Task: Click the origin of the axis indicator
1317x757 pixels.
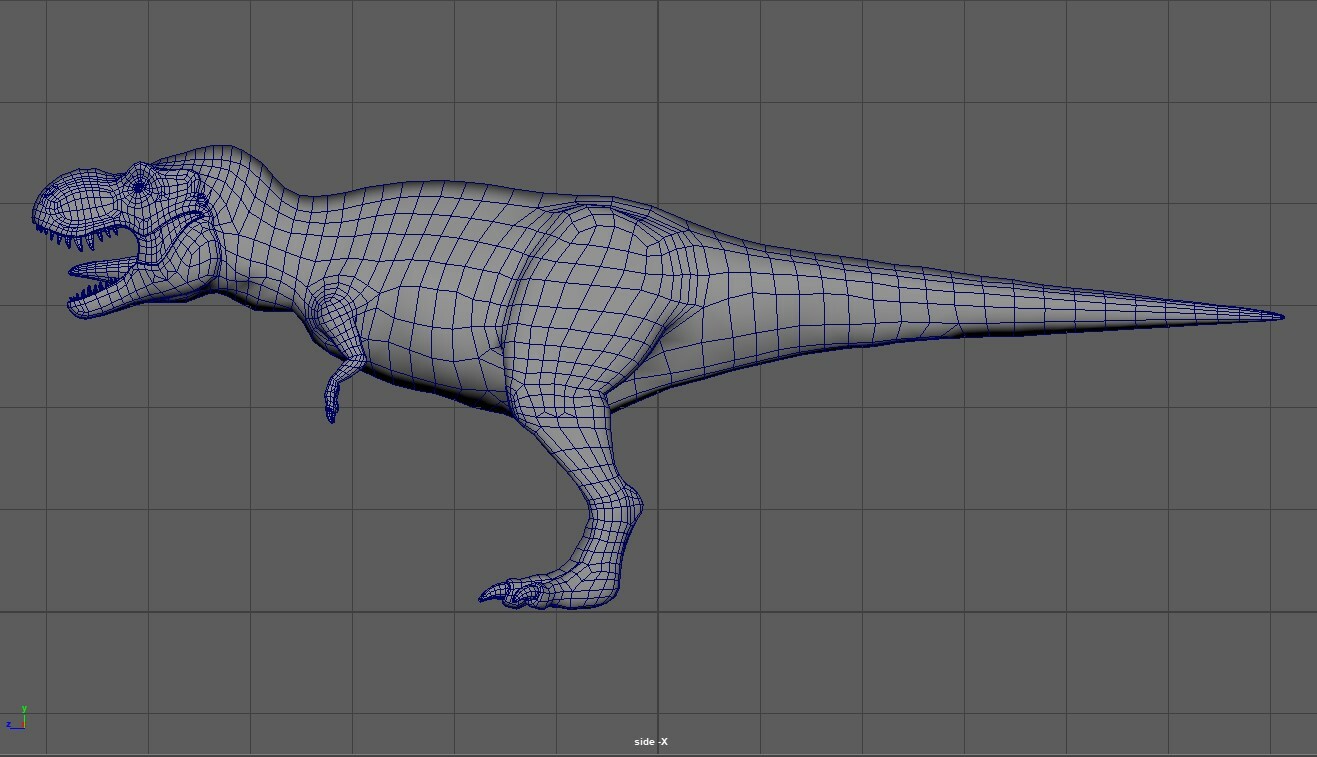Action: coord(25,727)
